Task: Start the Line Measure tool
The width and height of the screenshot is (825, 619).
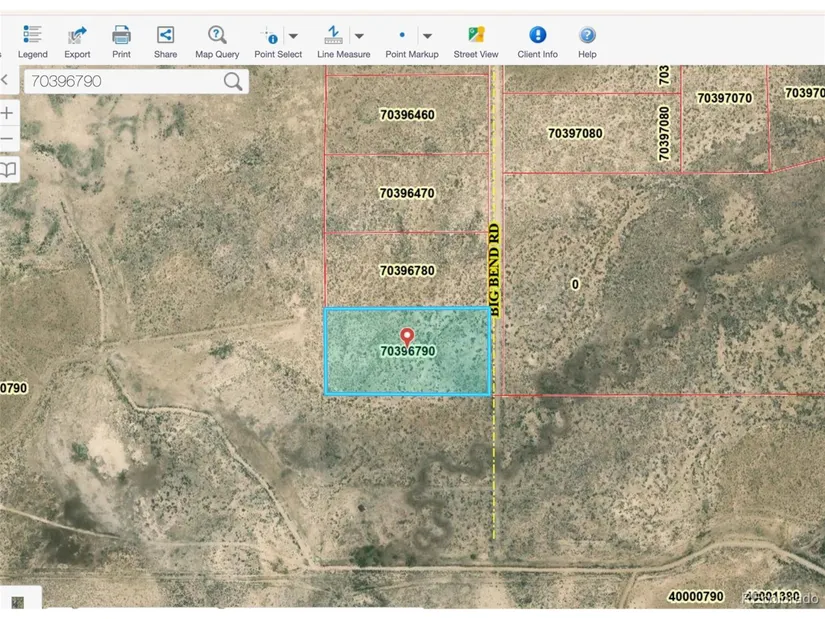Action: coord(336,36)
